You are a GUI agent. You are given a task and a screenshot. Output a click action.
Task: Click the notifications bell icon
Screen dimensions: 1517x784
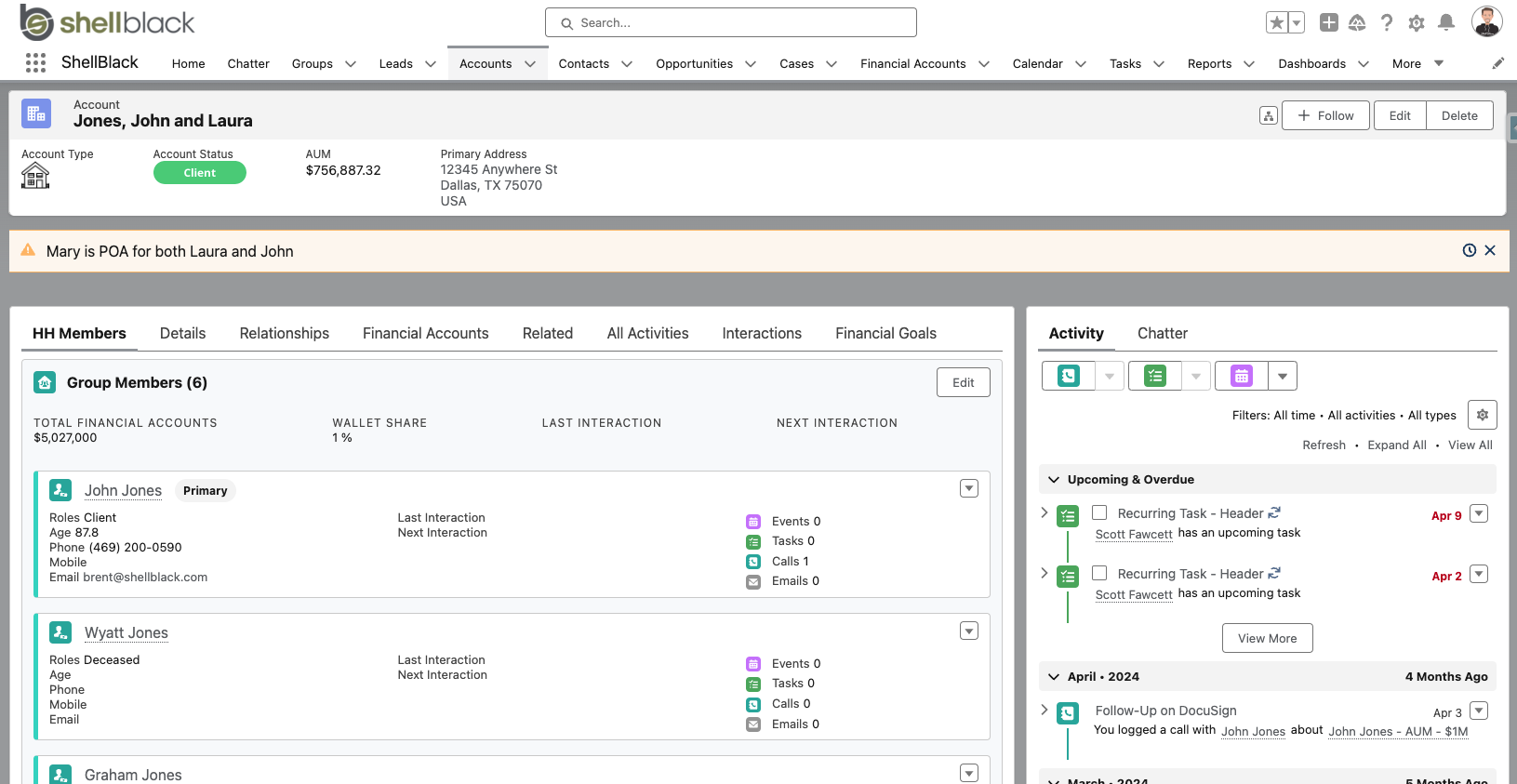point(1445,22)
